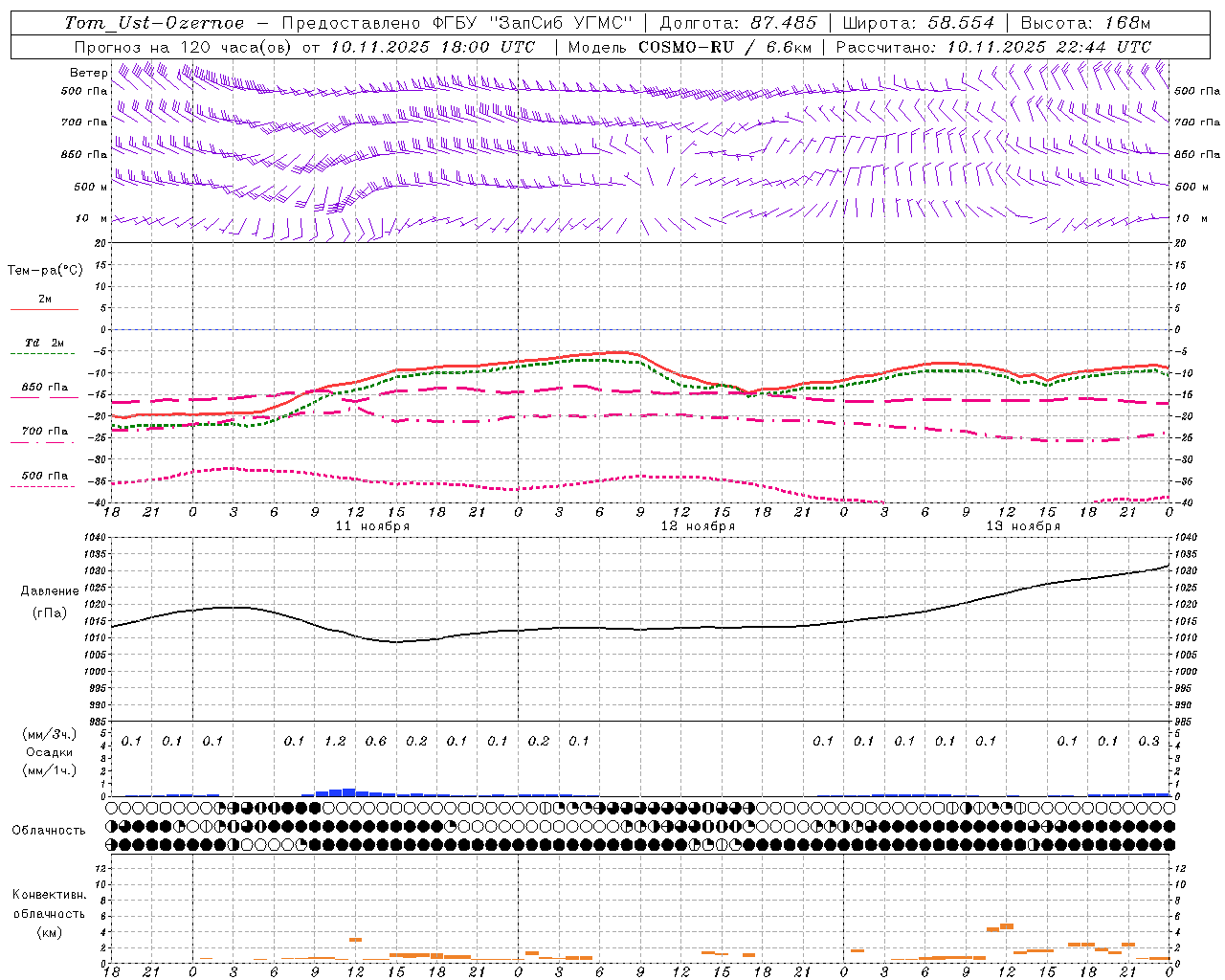Click the 'Облачность' cloudiness label
The width and height of the screenshot is (1225, 980).
pos(49,830)
